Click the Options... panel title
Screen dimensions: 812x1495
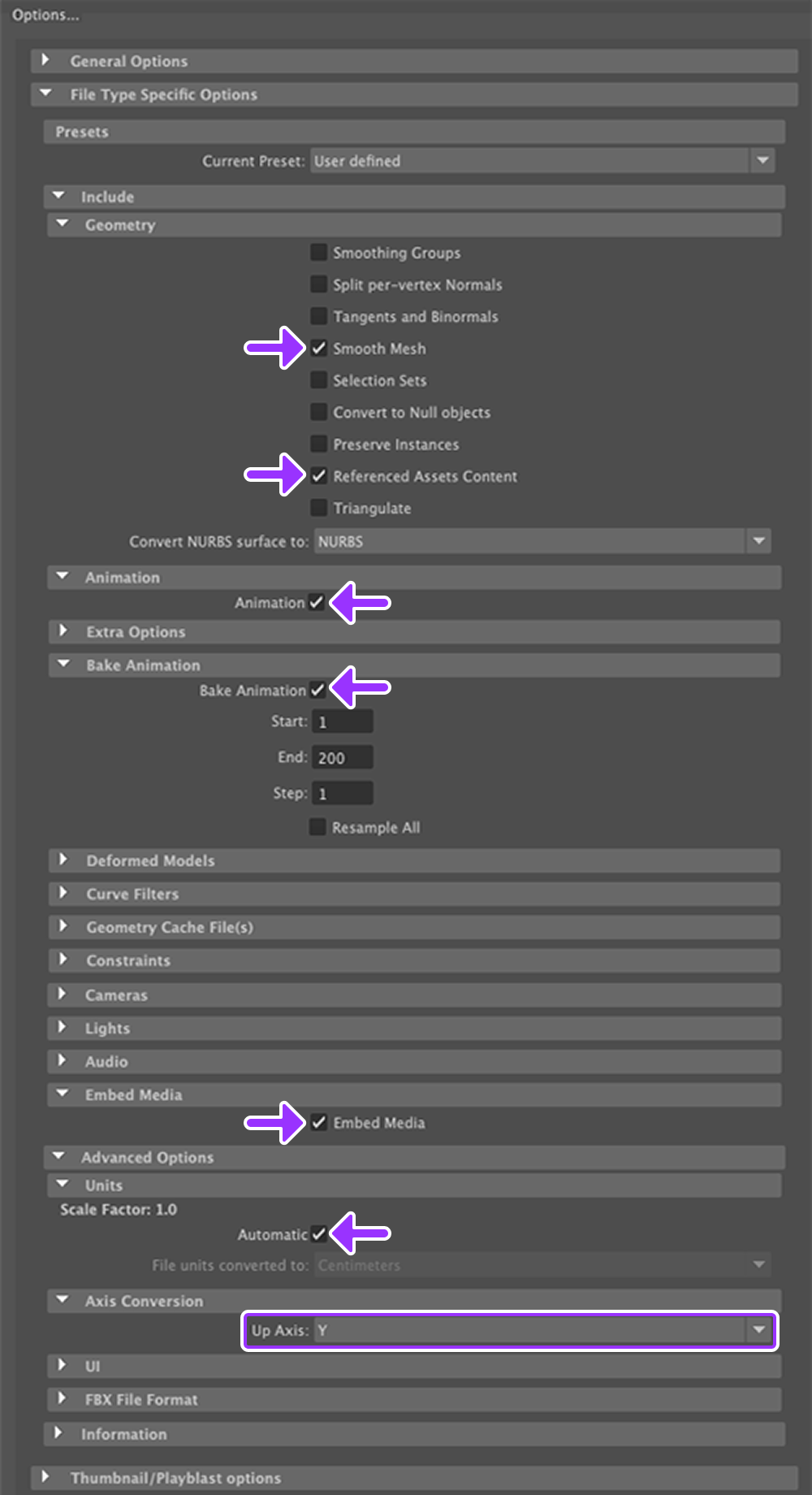click(x=45, y=15)
